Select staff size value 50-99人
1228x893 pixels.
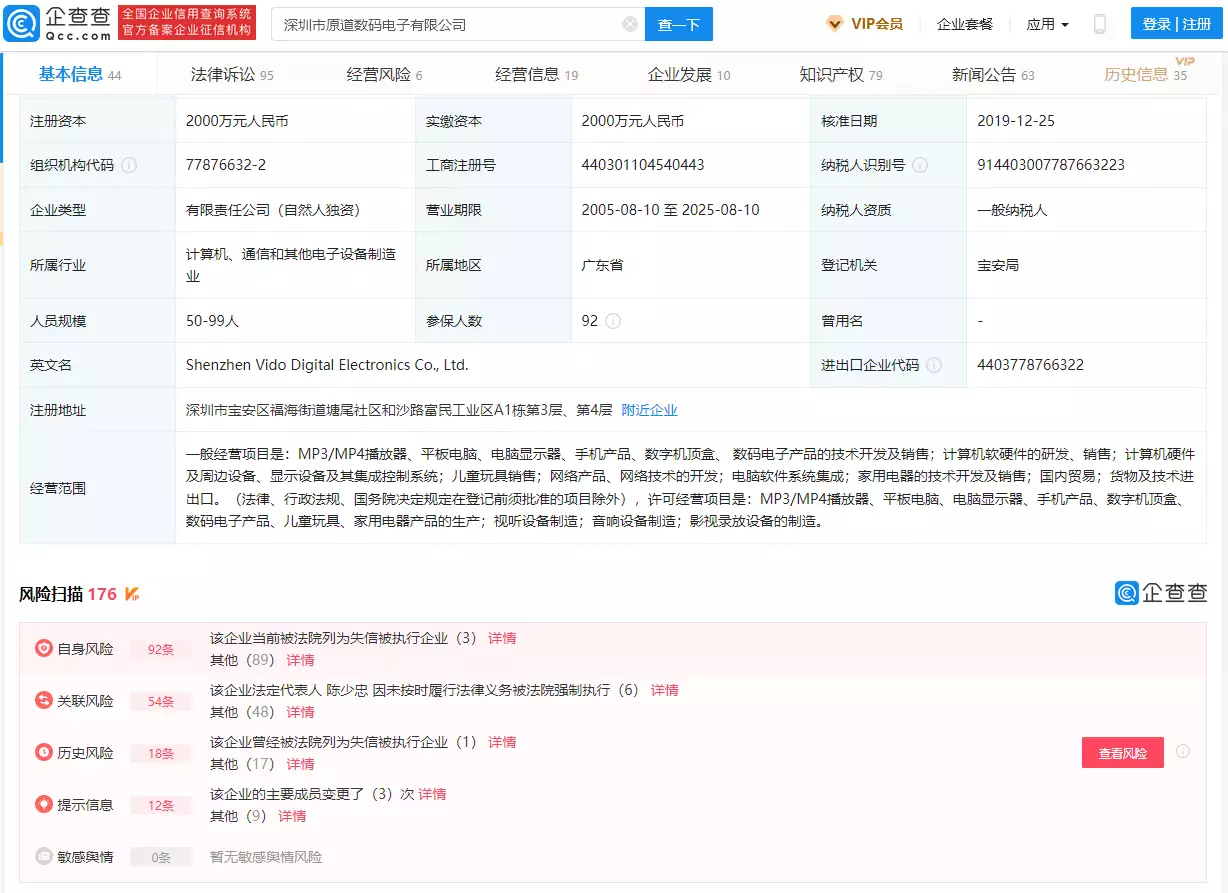[212, 321]
